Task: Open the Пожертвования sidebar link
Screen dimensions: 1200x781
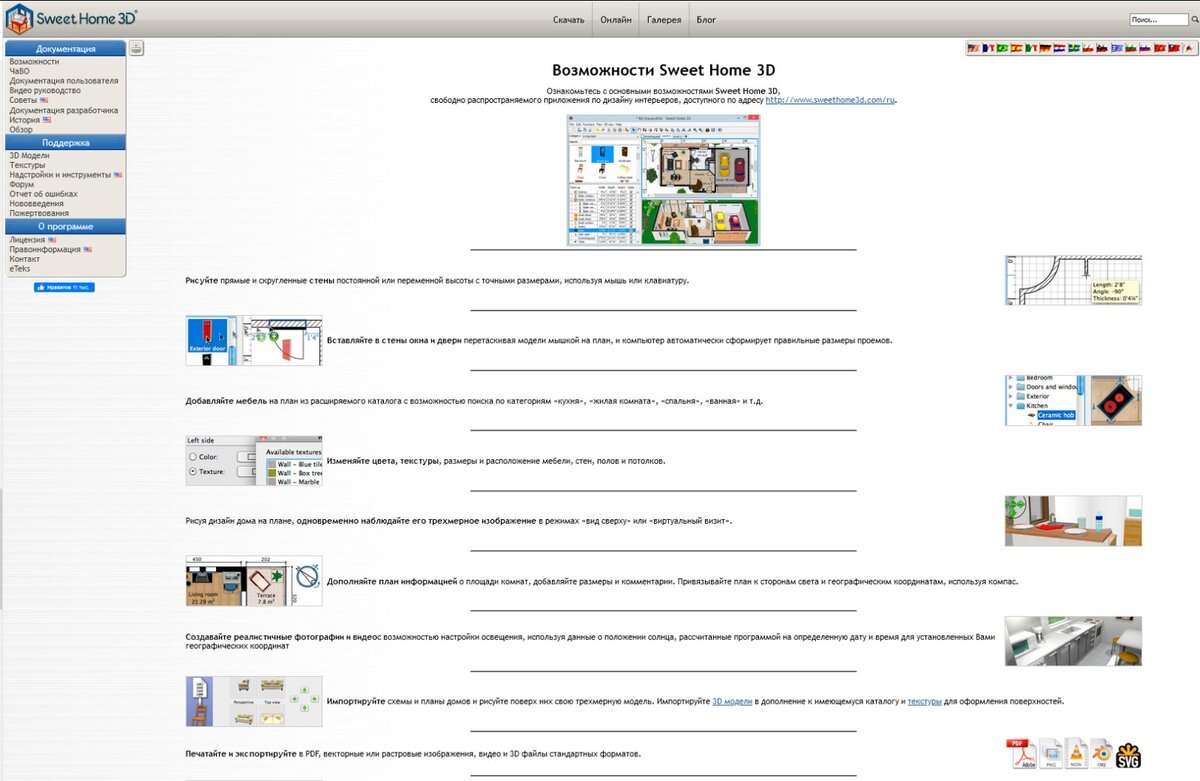Action: click(x=39, y=213)
